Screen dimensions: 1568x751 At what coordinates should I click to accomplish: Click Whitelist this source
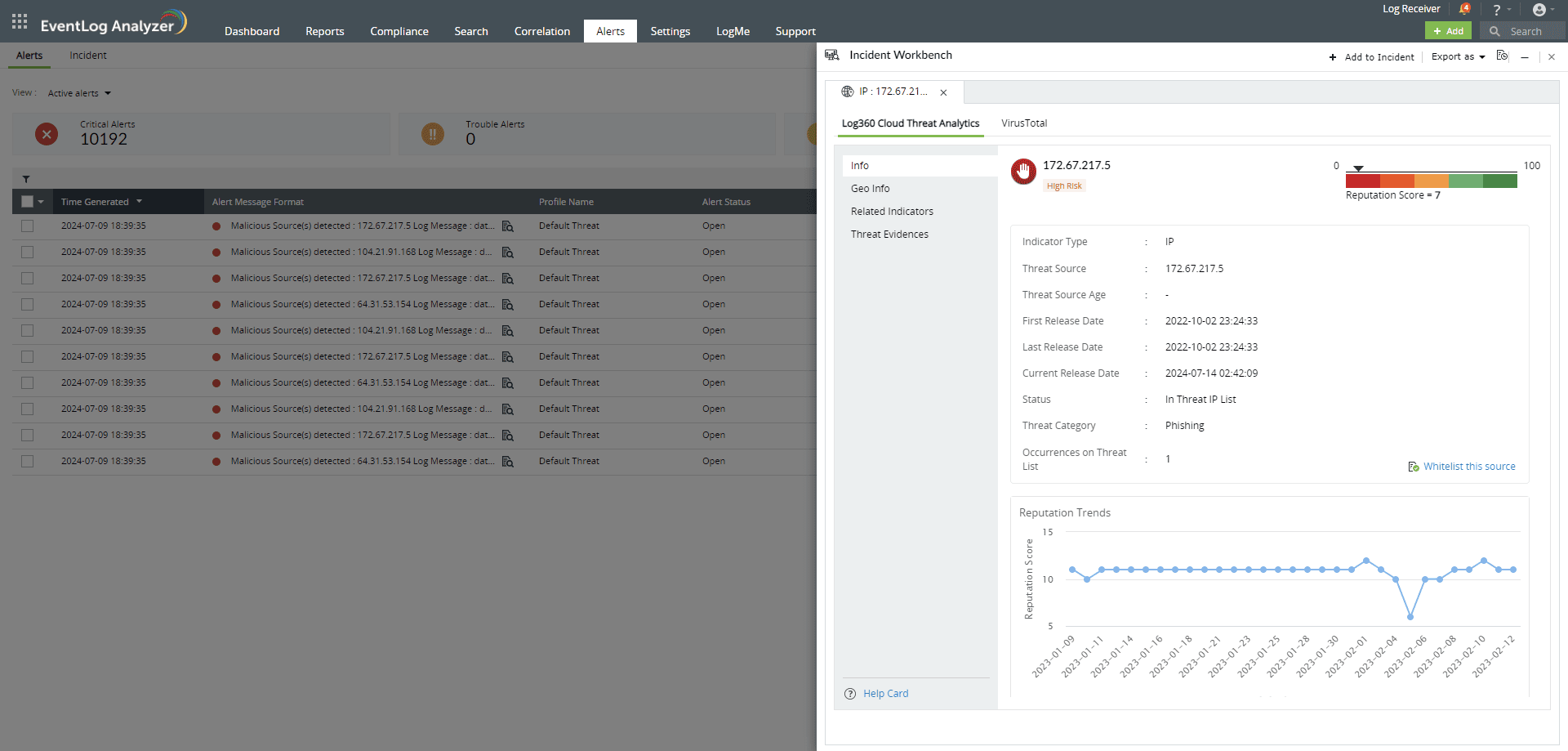(x=1468, y=466)
